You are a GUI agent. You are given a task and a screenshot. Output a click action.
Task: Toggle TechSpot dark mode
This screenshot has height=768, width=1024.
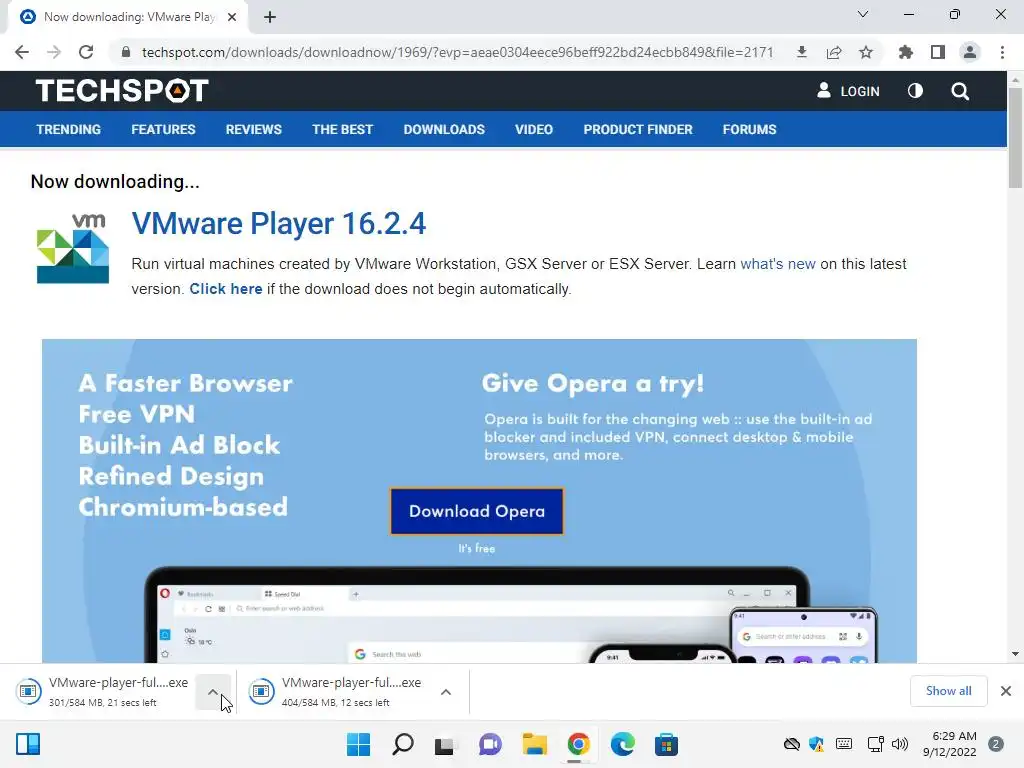click(915, 91)
